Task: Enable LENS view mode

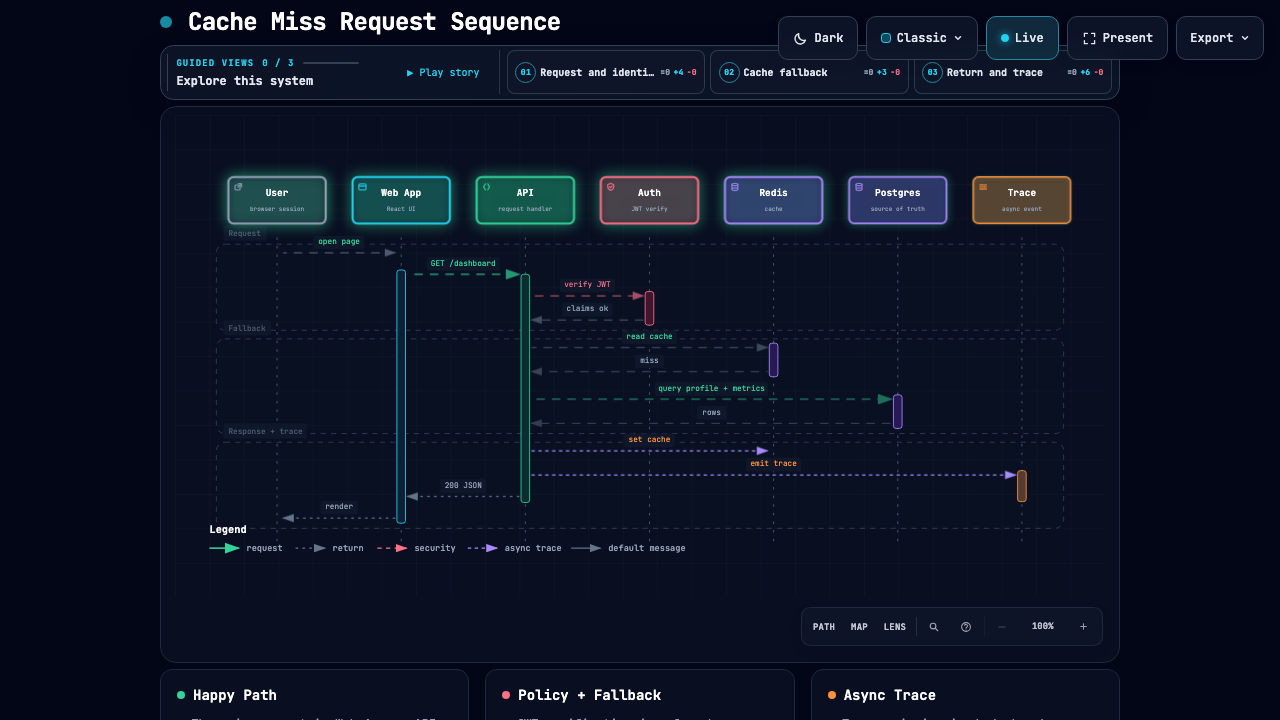Action: pyautogui.click(x=895, y=627)
